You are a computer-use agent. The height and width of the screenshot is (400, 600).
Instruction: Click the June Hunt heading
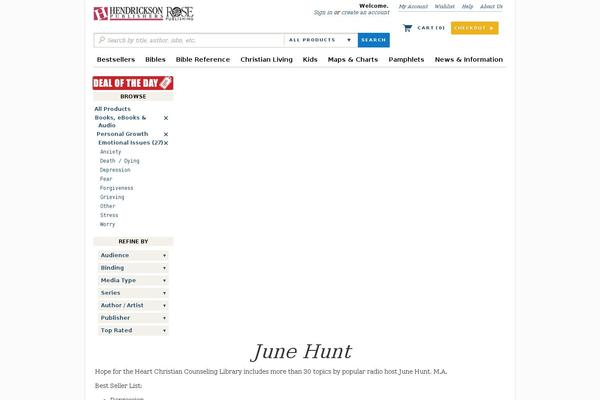tap(301, 352)
